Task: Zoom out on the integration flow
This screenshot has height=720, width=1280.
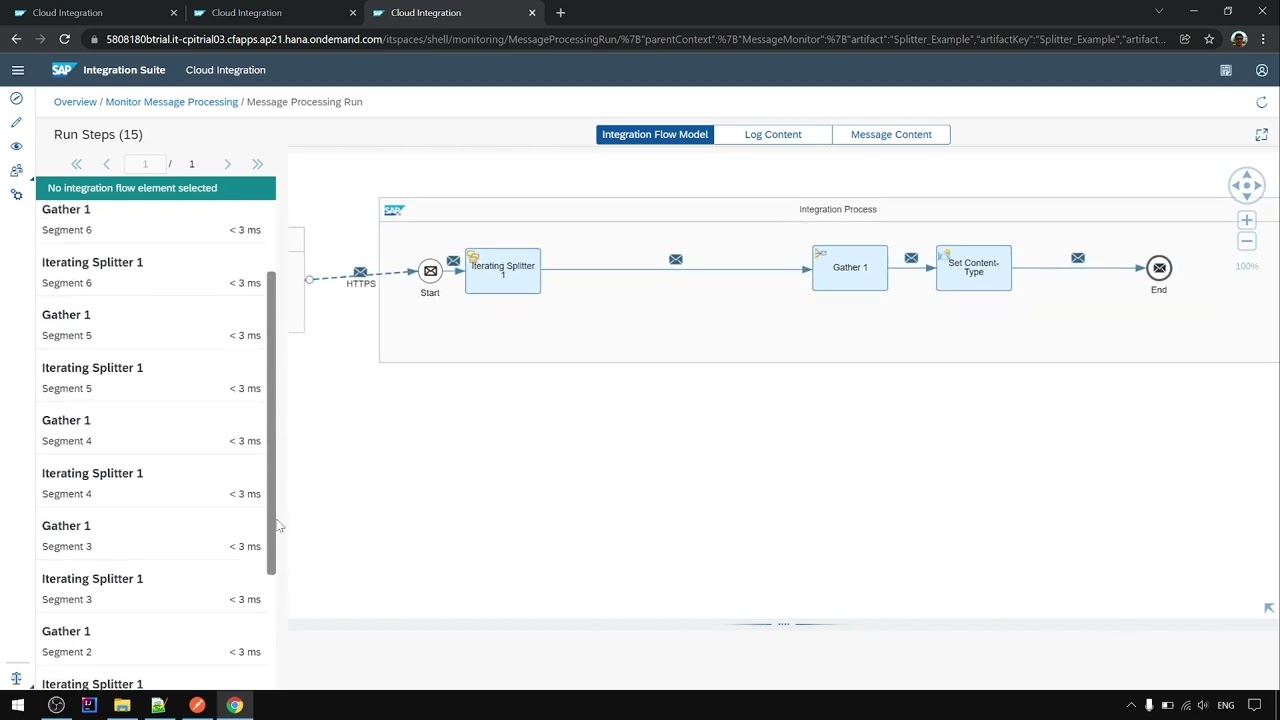Action: [x=1247, y=242]
